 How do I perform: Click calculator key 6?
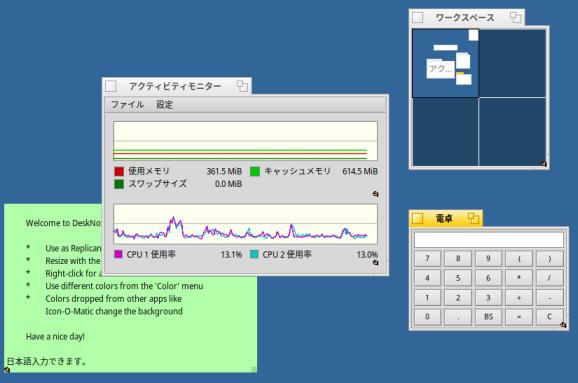[x=488, y=278]
